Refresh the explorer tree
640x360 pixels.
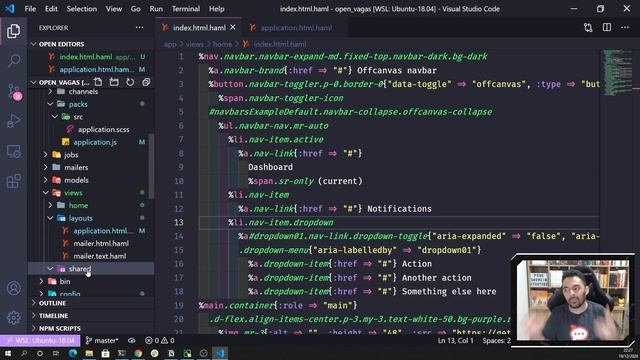[130, 82]
